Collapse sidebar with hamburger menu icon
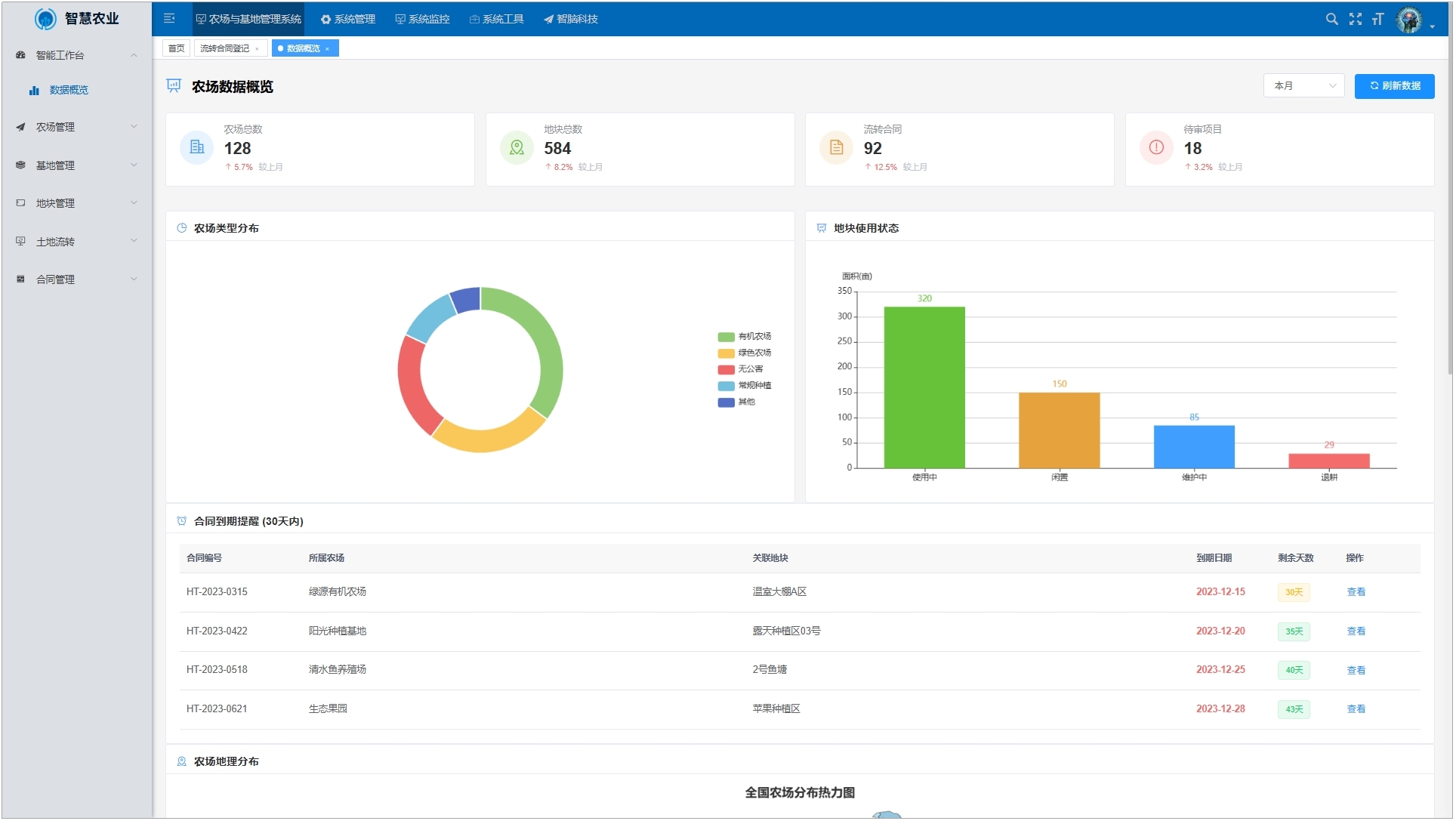Screen dimensions: 1456x821 (169, 19)
